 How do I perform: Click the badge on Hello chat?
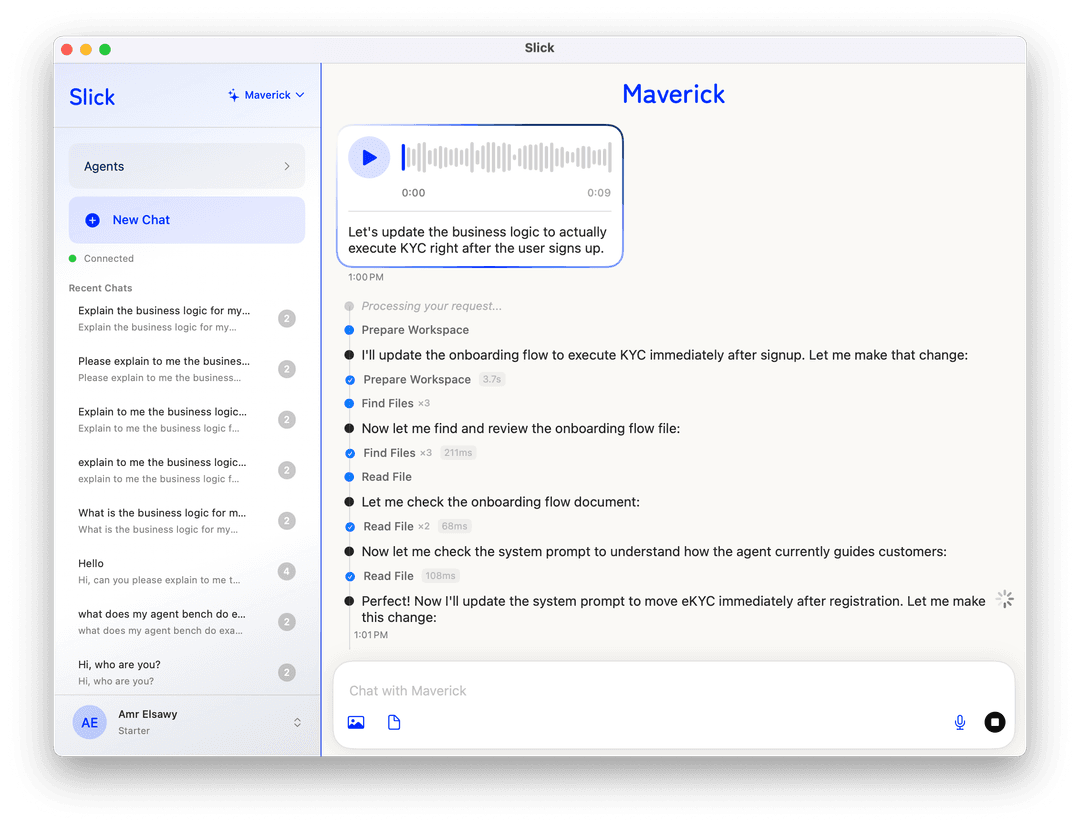[287, 572]
